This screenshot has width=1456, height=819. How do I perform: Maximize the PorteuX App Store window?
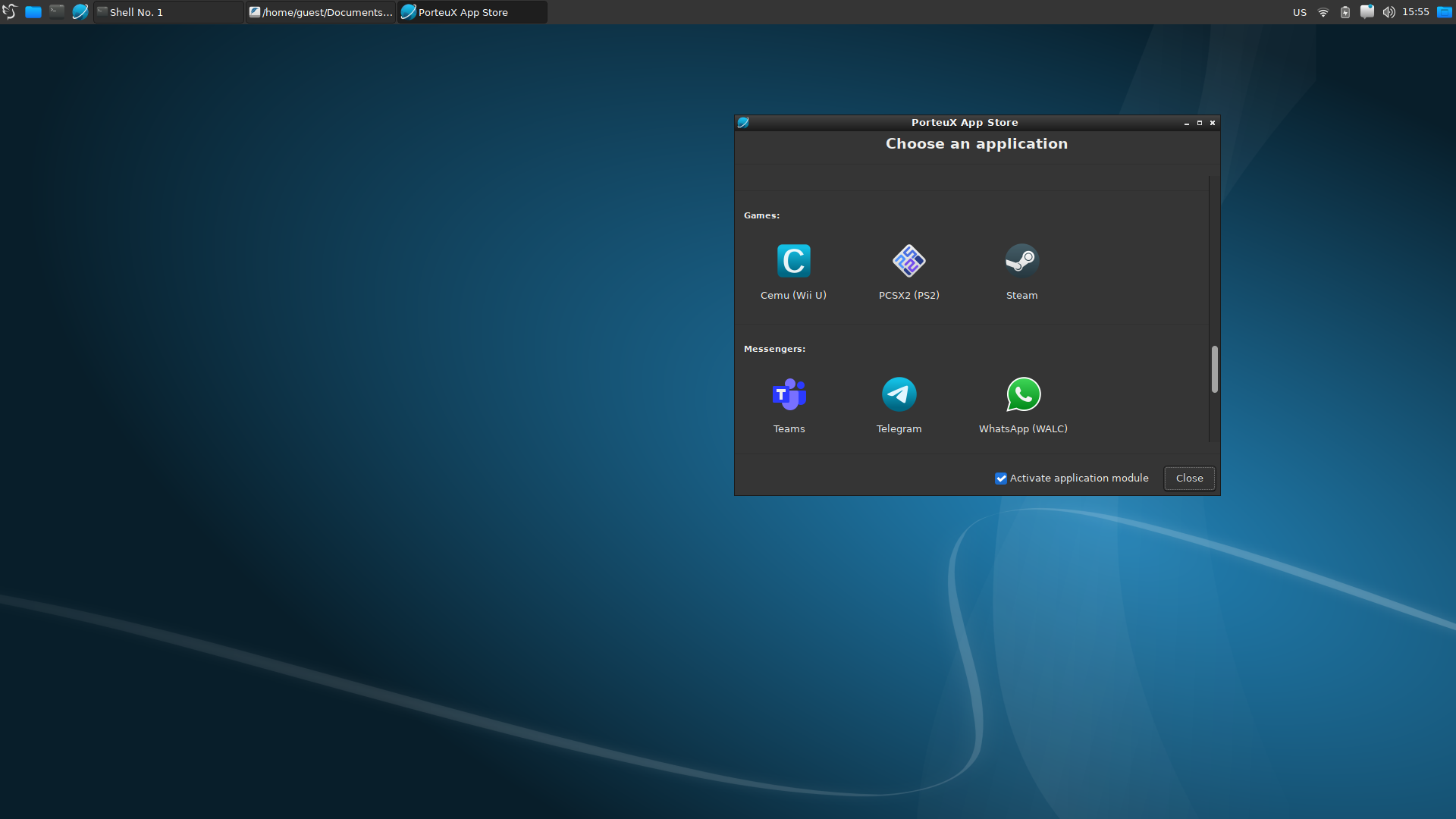(x=1200, y=123)
